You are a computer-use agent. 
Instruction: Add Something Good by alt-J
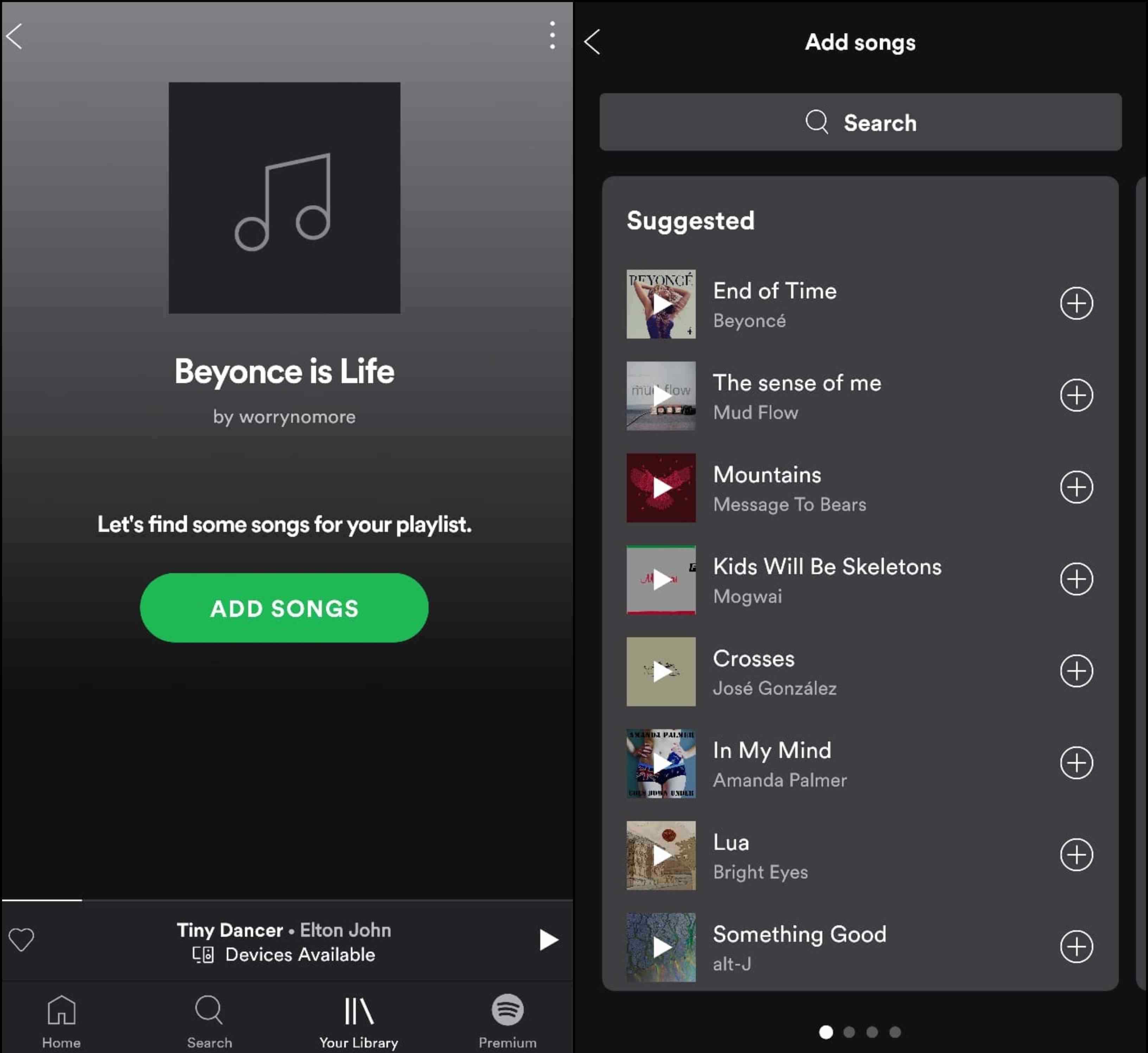pos(1076,946)
